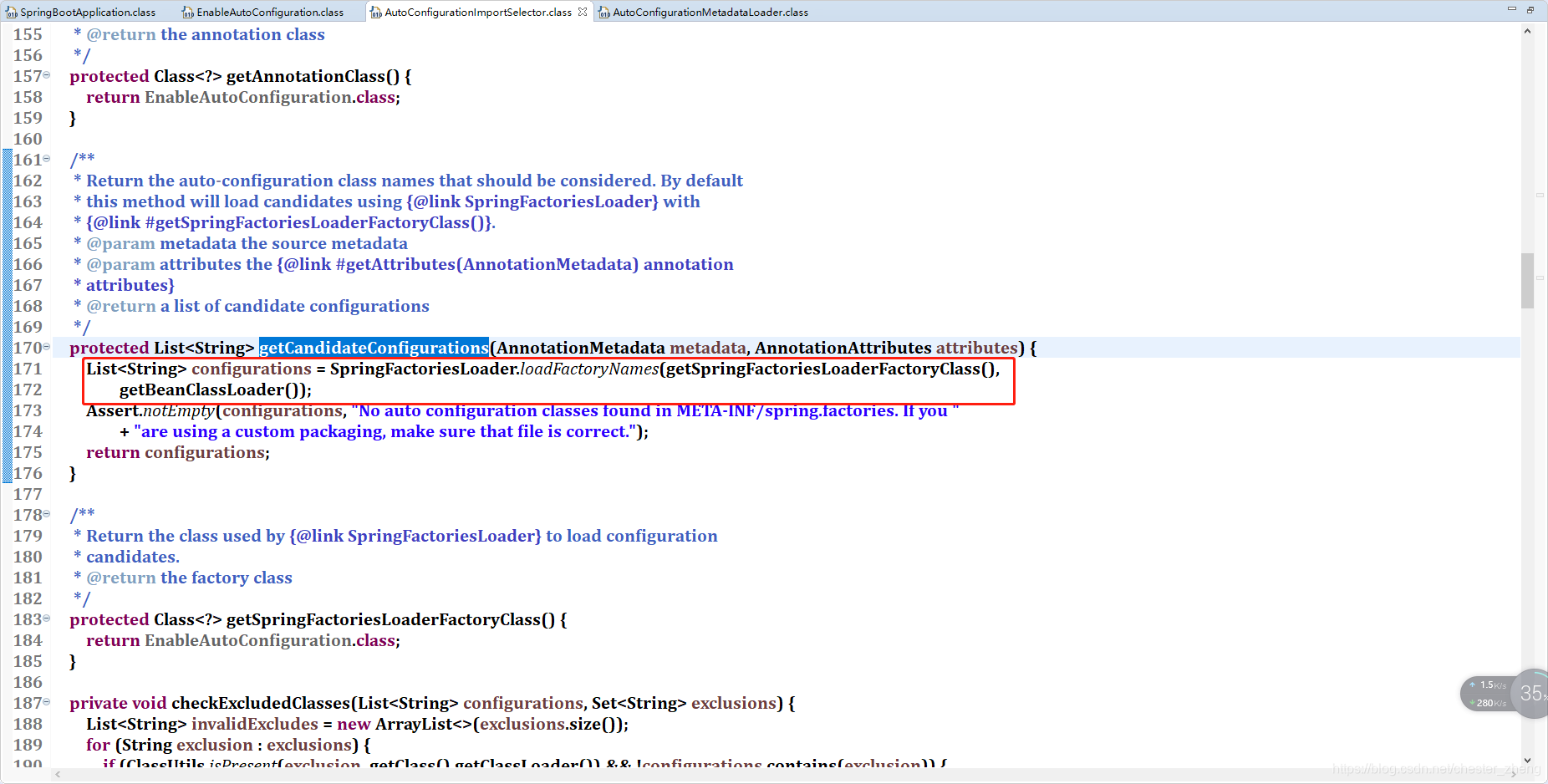This screenshot has height=784, width=1548.
Task: Click the scrollbar down arrow
Action: click(x=1528, y=761)
